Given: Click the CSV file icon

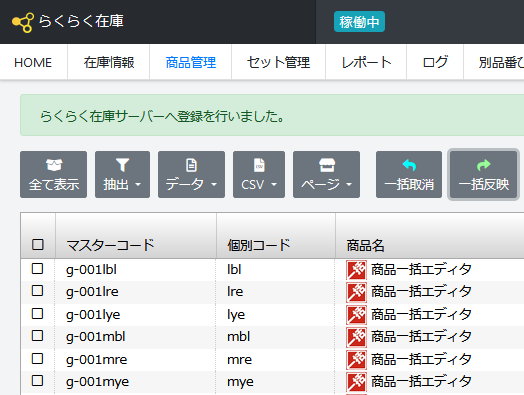Looking at the screenshot, I should pyautogui.click(x=259, y=165).
